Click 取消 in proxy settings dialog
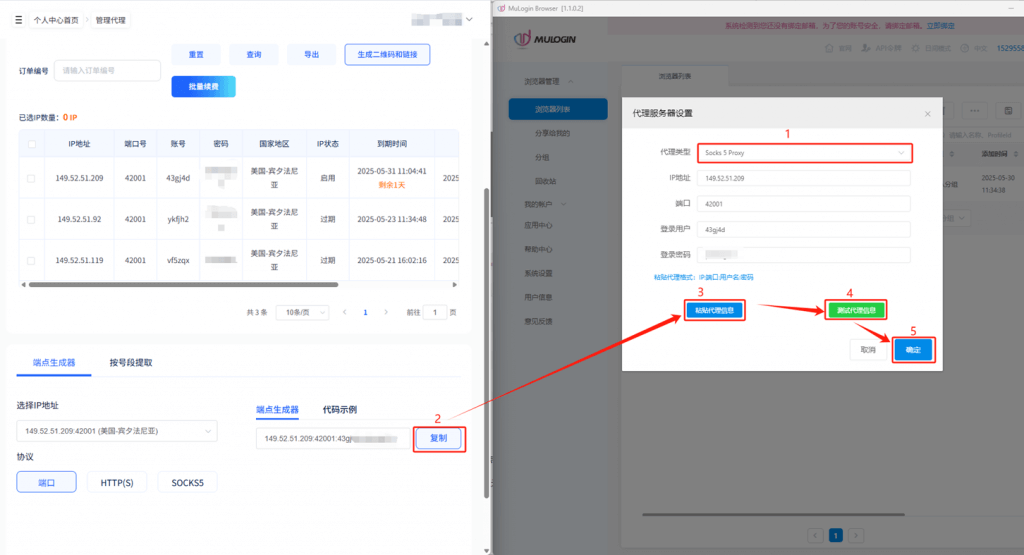Viewport: 1024px width, 555px height. [x=868, y=350]
